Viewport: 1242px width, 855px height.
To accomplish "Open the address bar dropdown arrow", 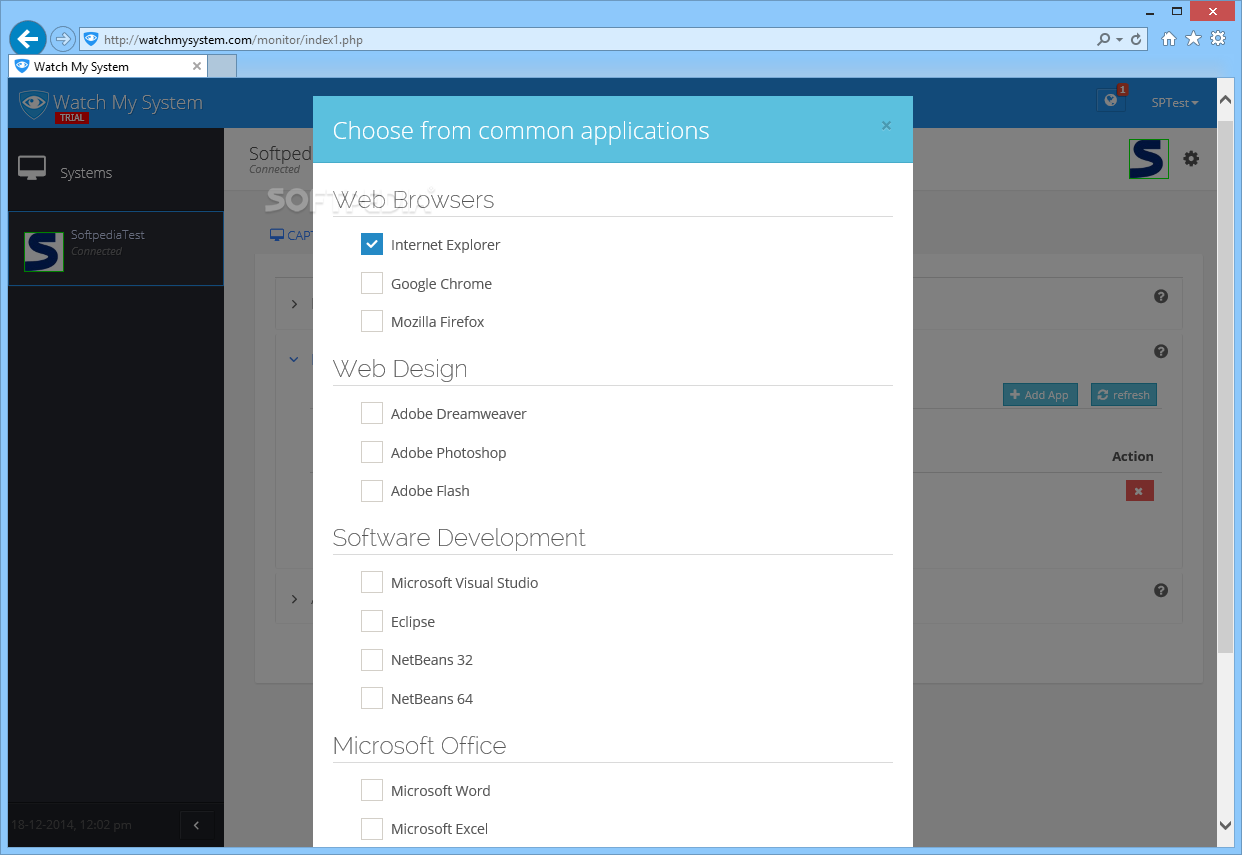I will point(1119,39).
